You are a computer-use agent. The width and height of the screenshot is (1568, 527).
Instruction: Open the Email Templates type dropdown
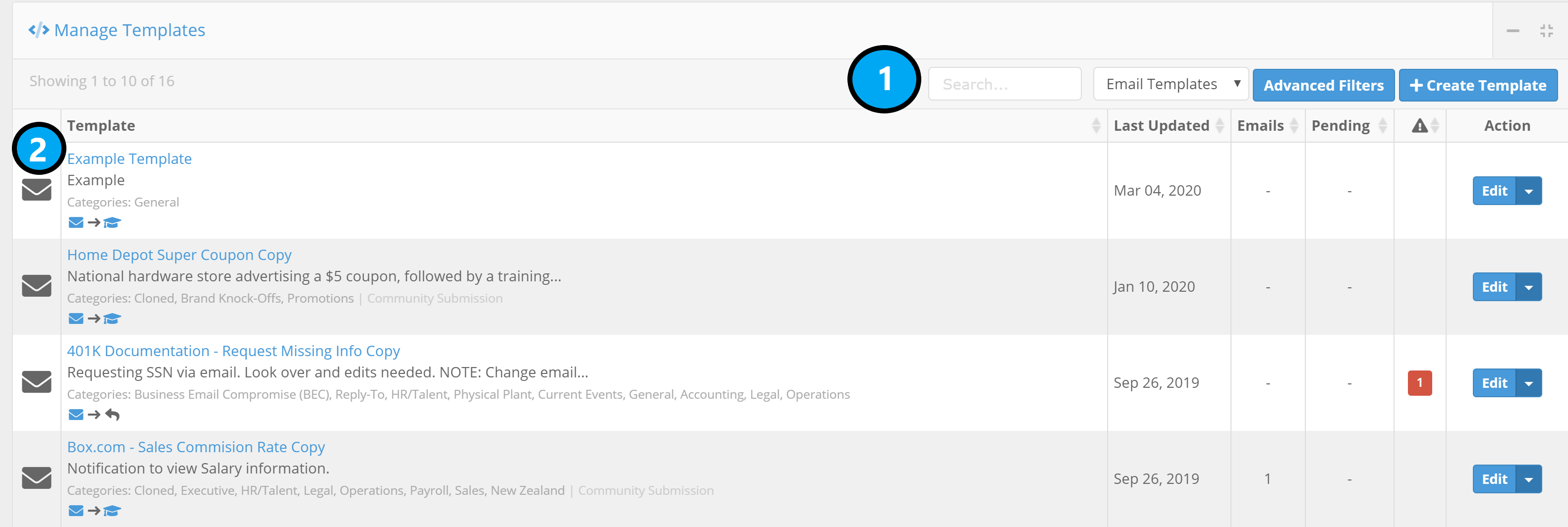tap(1170, 84)
